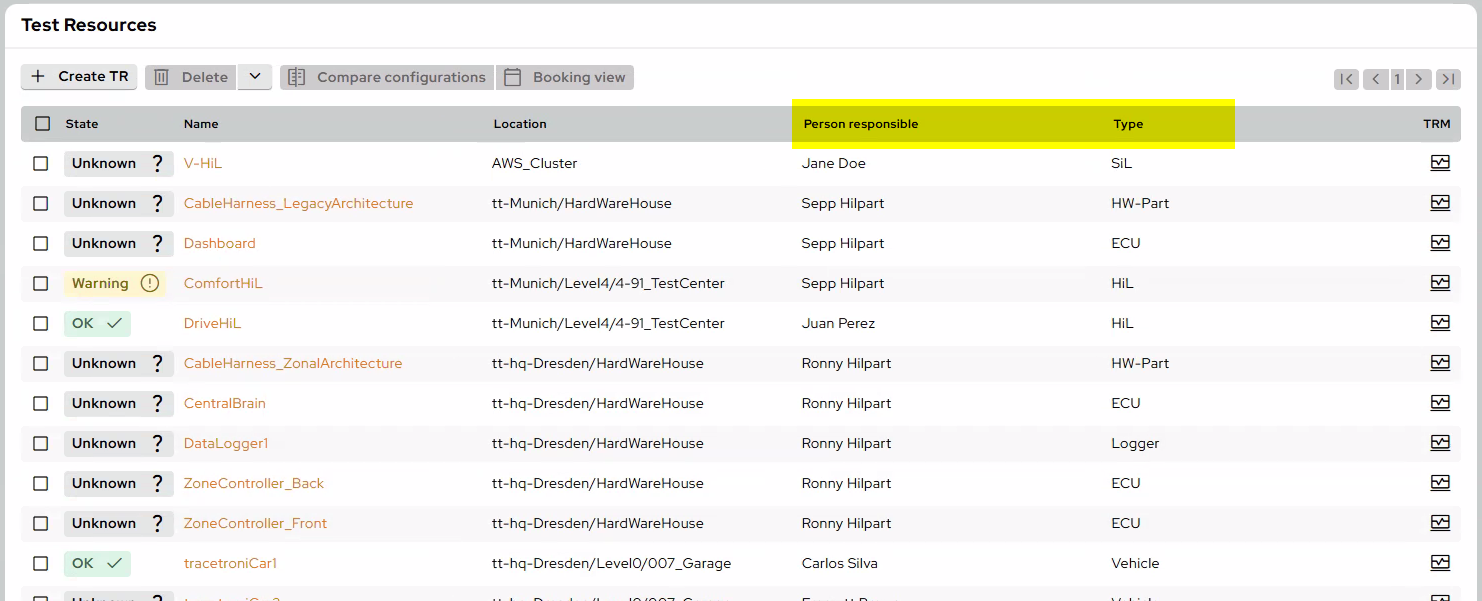The image size is (1482, 601).
Task: Check the DataLogger1 row checkbox
Action: pos(41,443)
